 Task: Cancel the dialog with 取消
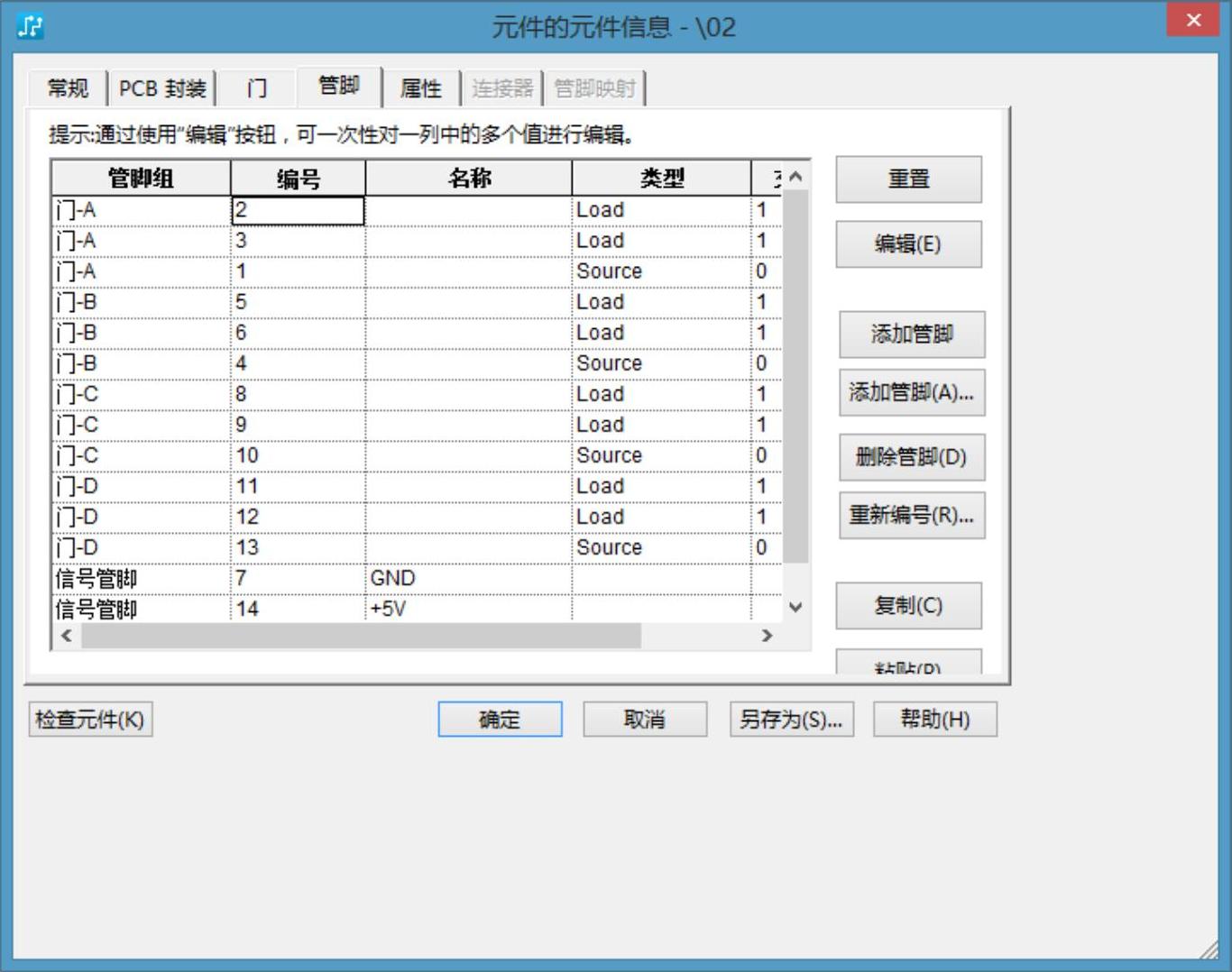click(645, 720)
